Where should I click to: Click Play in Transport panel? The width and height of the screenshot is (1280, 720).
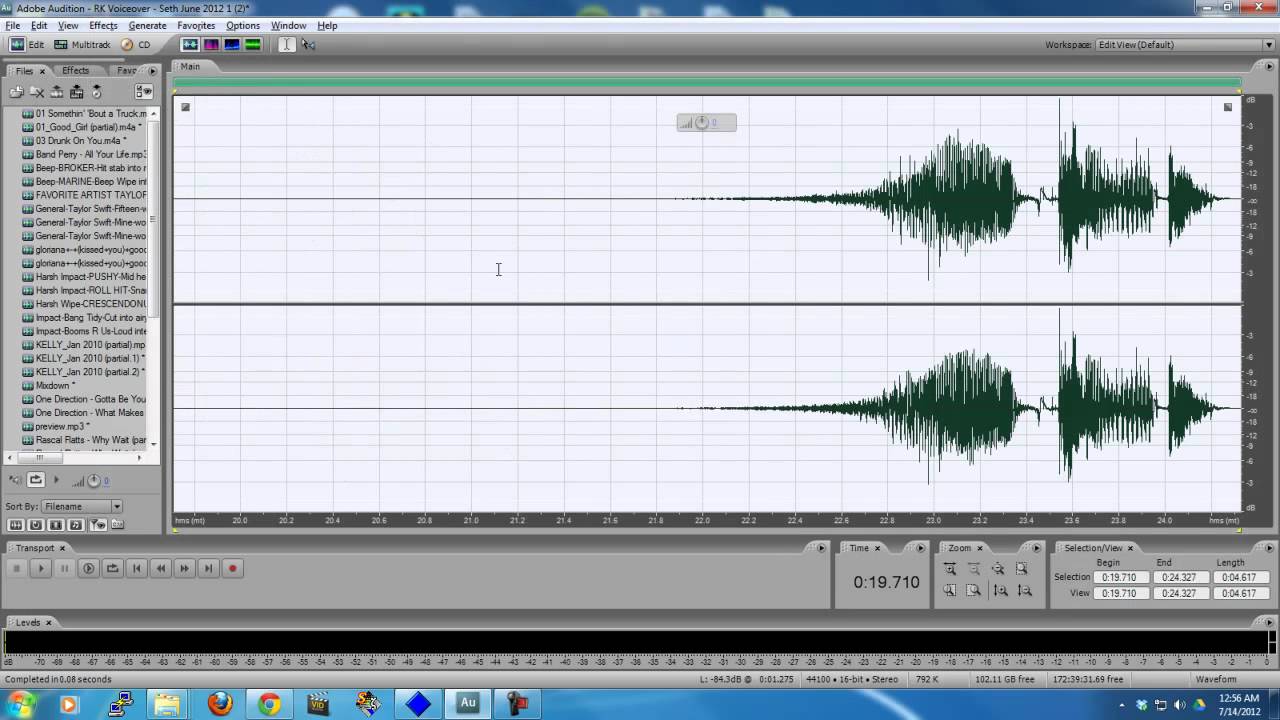[40, 568]
